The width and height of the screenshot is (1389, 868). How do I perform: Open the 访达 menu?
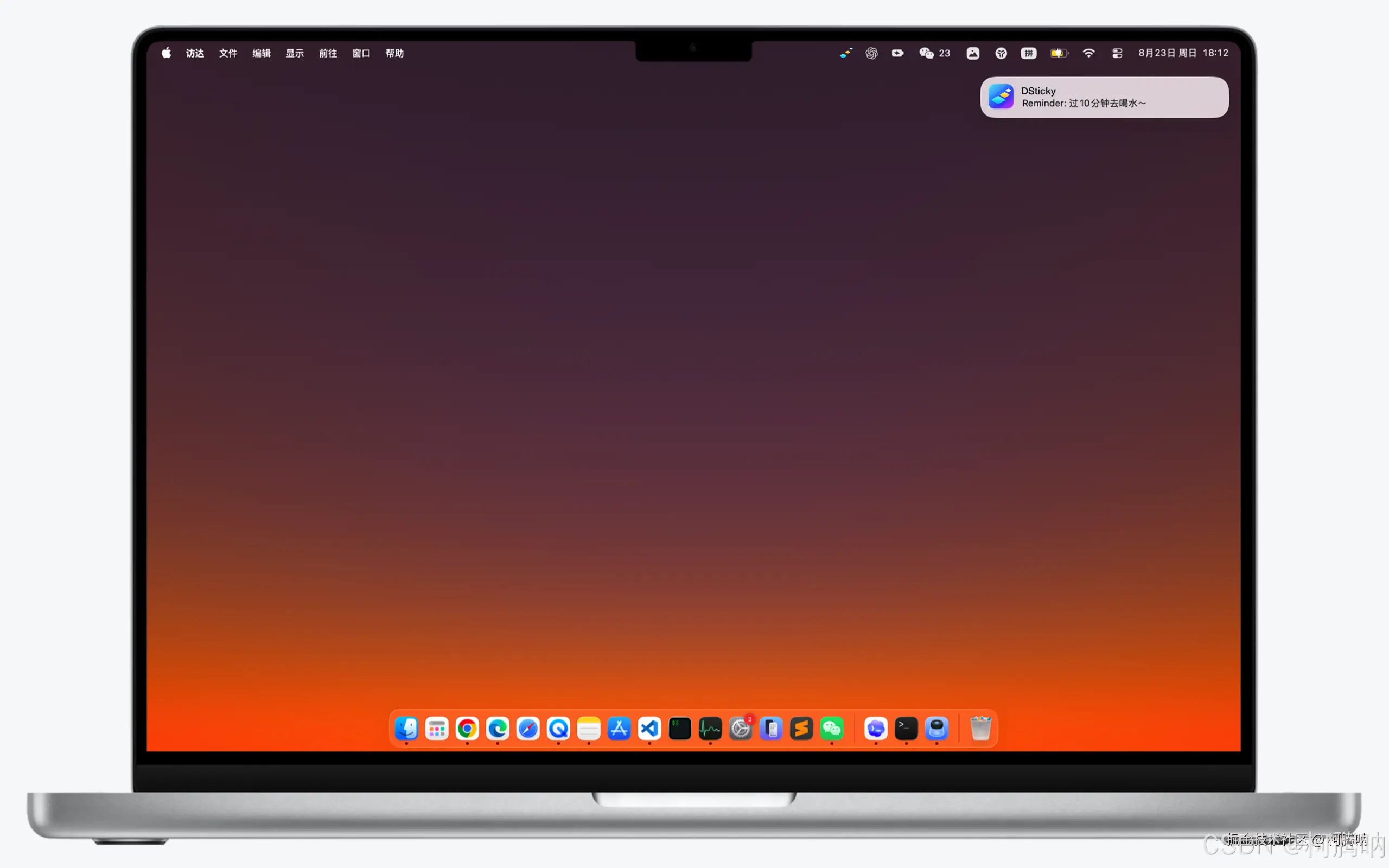(x=195, y=53)
